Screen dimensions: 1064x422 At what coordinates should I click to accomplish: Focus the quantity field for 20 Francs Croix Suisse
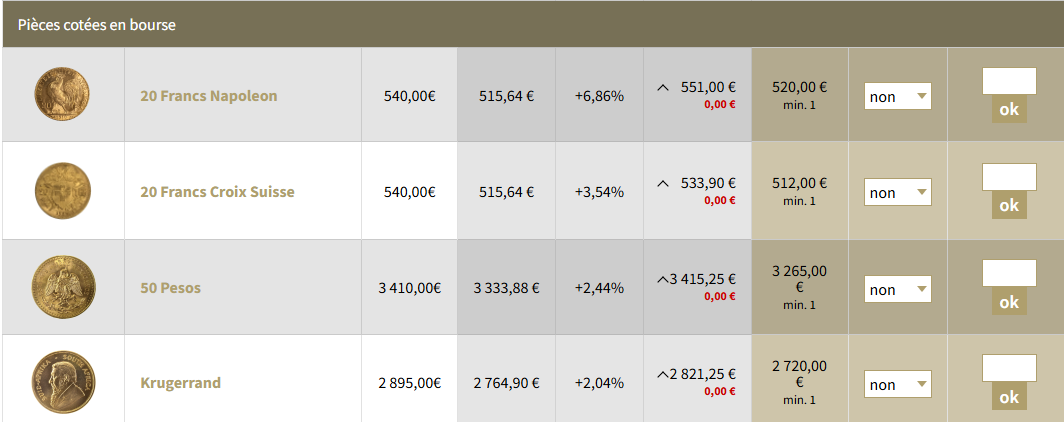[x=1009, y=177]
